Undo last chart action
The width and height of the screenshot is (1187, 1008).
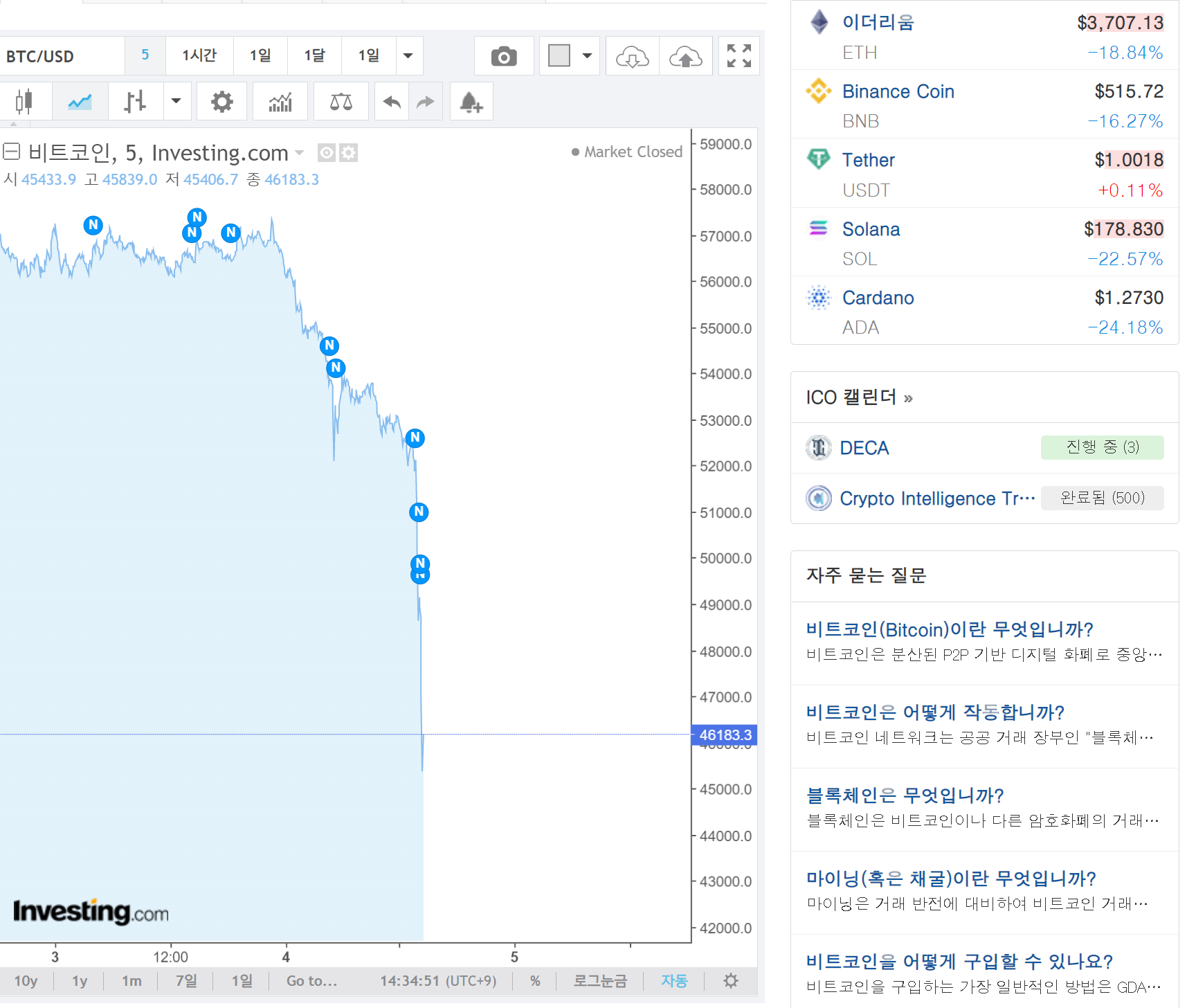(392, 102)
